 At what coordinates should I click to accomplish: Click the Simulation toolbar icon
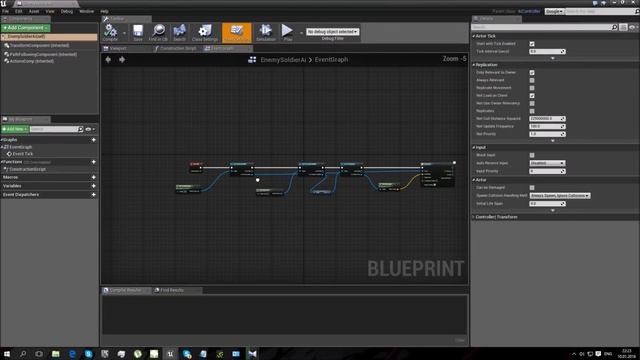266,32
